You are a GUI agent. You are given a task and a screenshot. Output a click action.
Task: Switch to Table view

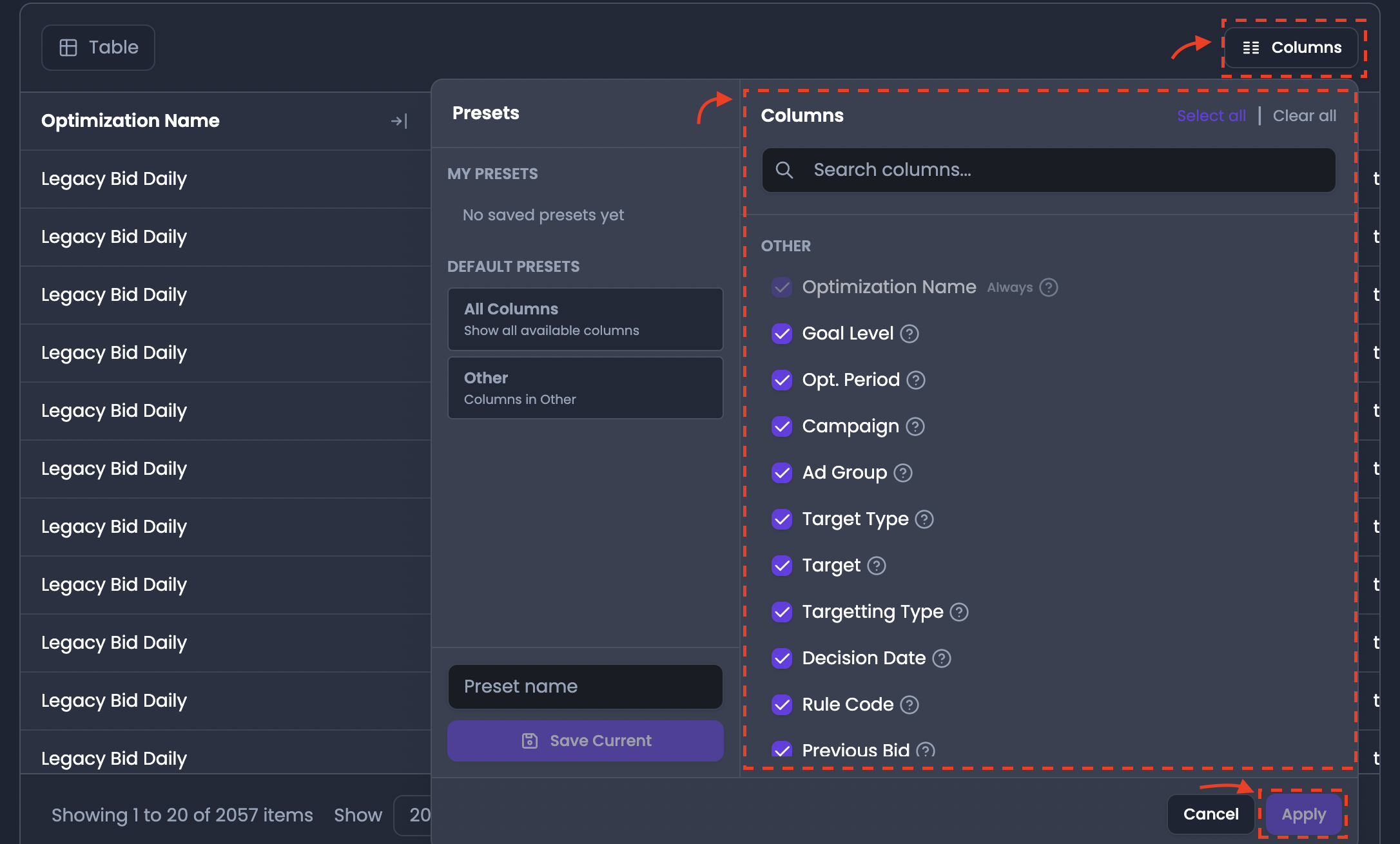click(98, 48)
